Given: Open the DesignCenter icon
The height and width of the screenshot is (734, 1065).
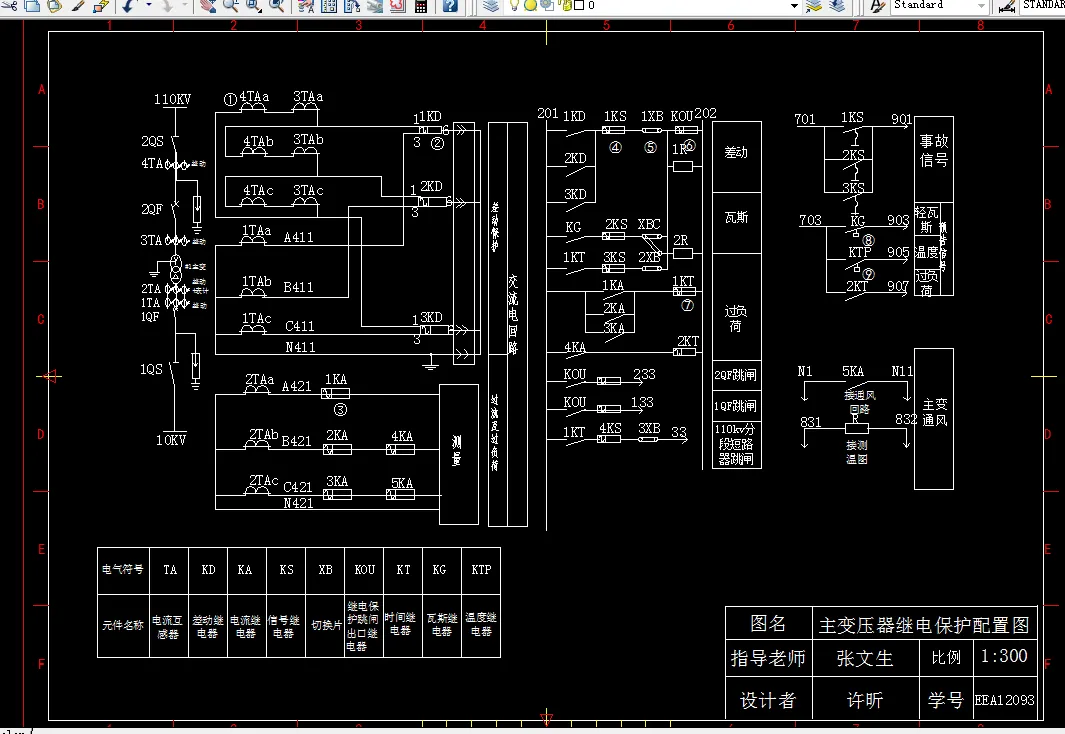Looking at the screenshot, I should (x=329, y=6).
